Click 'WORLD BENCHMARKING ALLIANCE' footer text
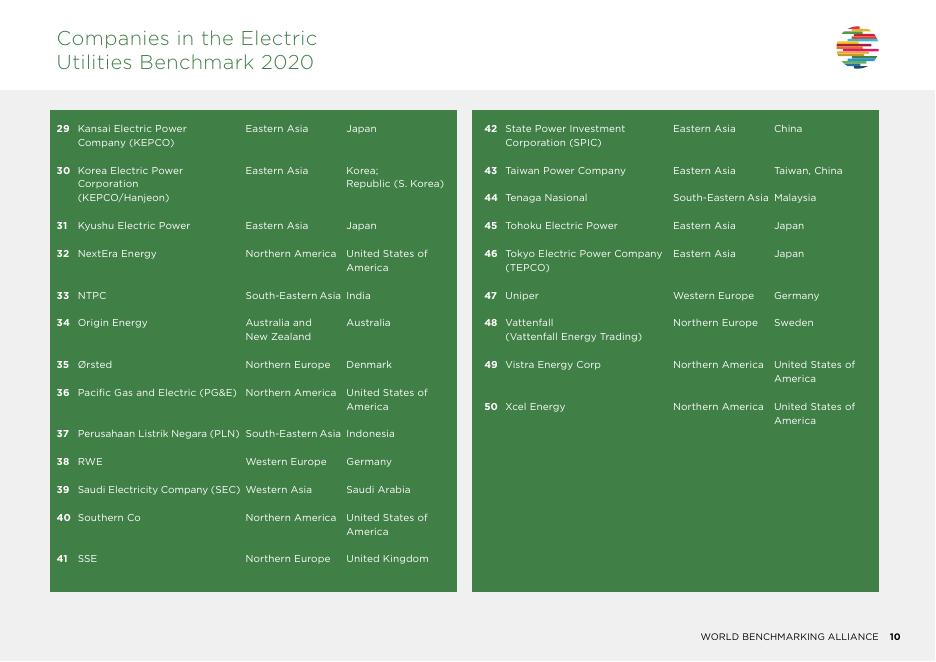Viewport: 936px width, 662px height. (789, 637)
